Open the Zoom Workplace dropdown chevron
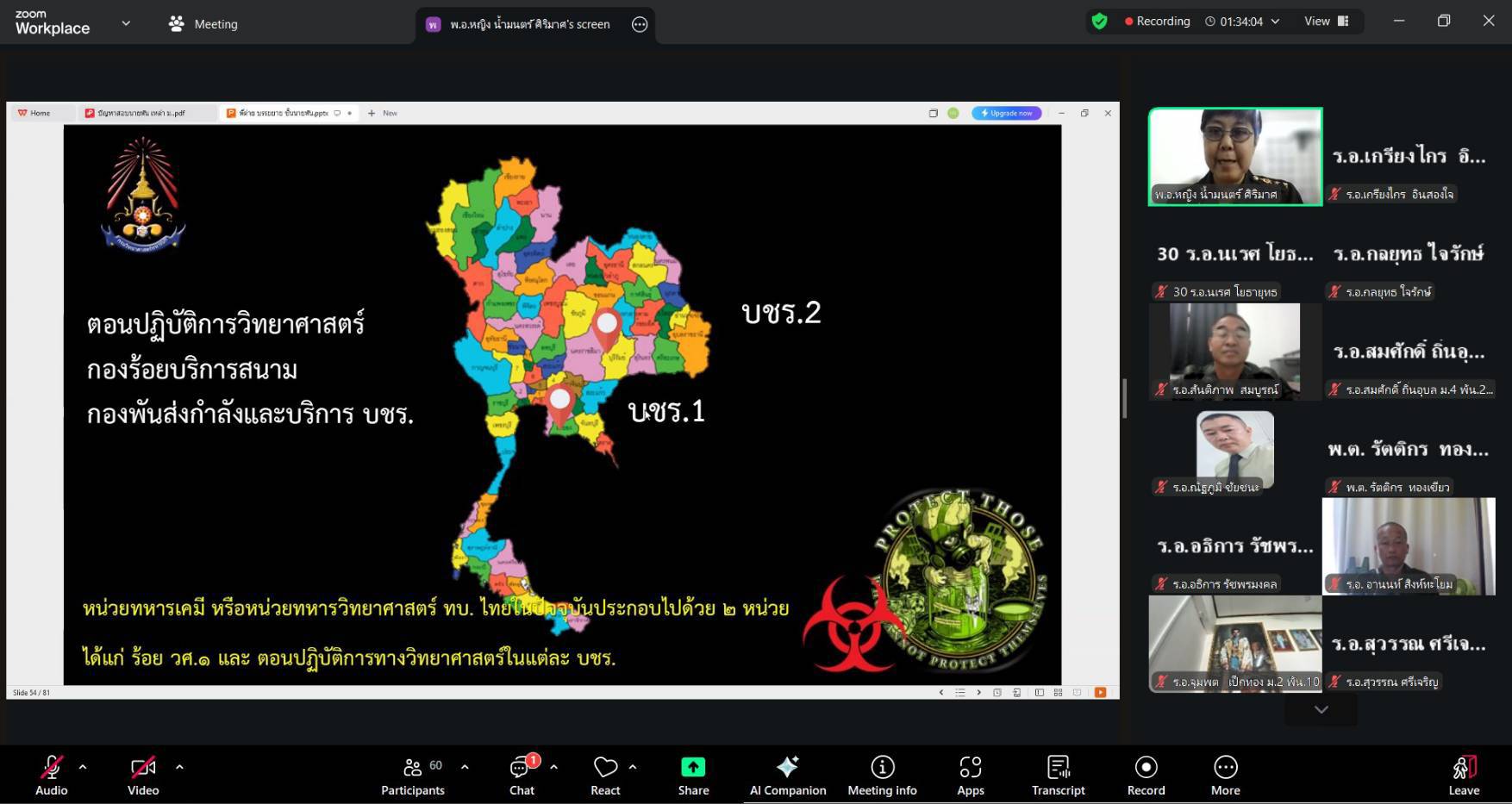 coord(126,23)
